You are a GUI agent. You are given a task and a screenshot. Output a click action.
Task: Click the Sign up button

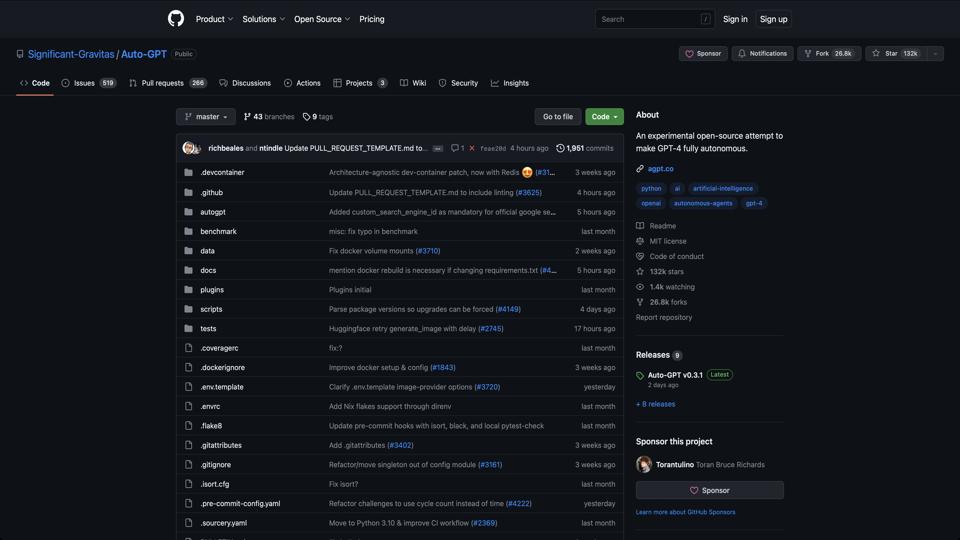point(773,19)
